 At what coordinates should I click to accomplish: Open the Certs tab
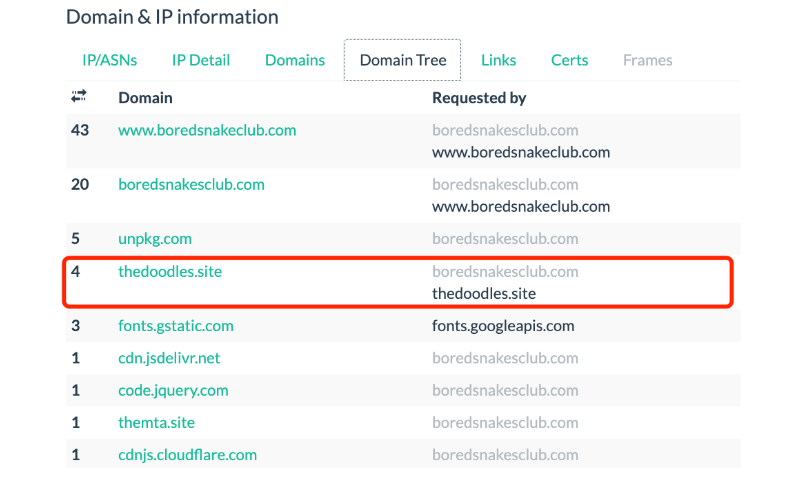tap(569, 60)
